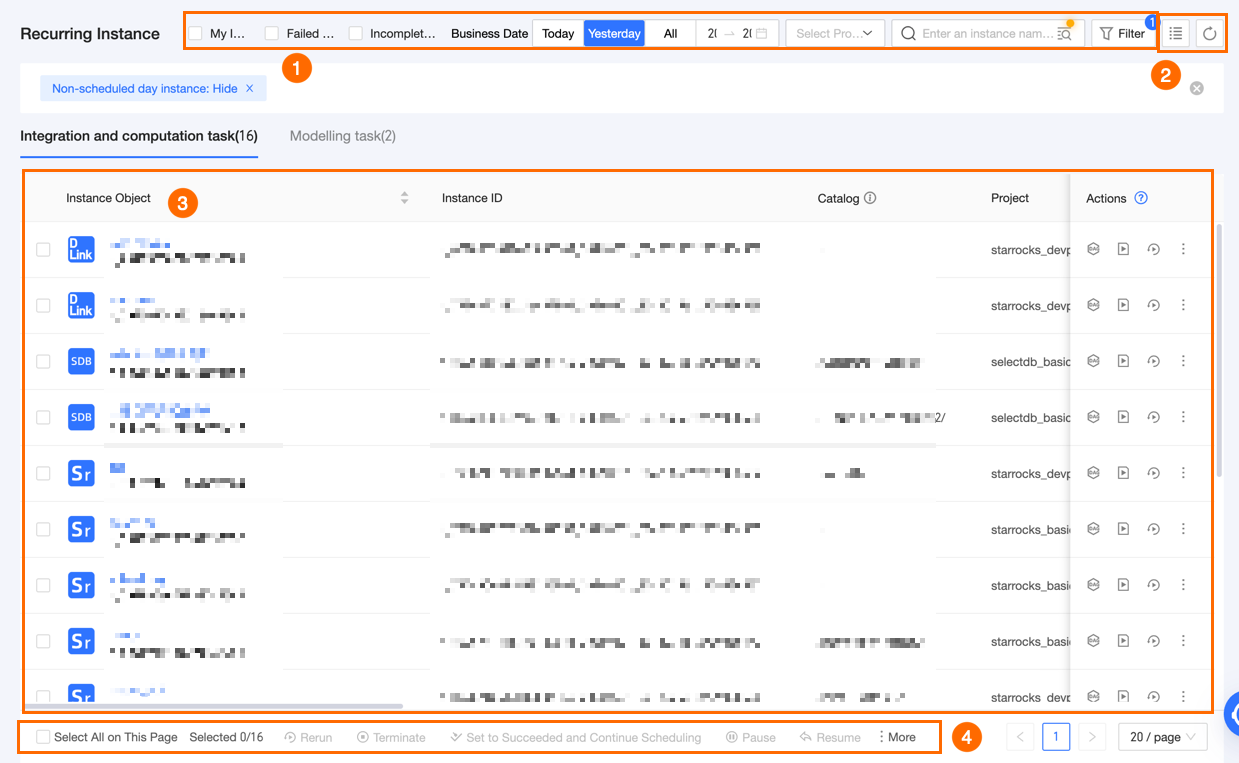Click the Catalog info icon
Image resolution: width=1239 pixels, height=763 pixels.
click(870, 198)
